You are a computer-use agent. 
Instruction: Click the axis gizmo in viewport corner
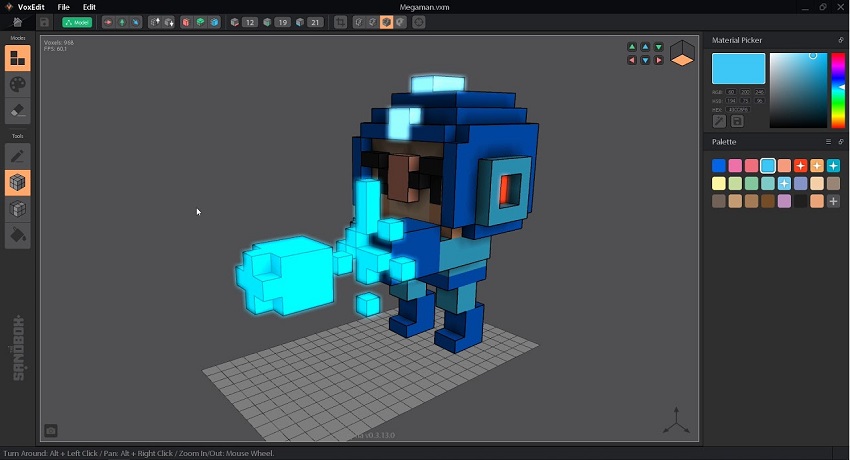pyautogui.click(x=676, y=421)
